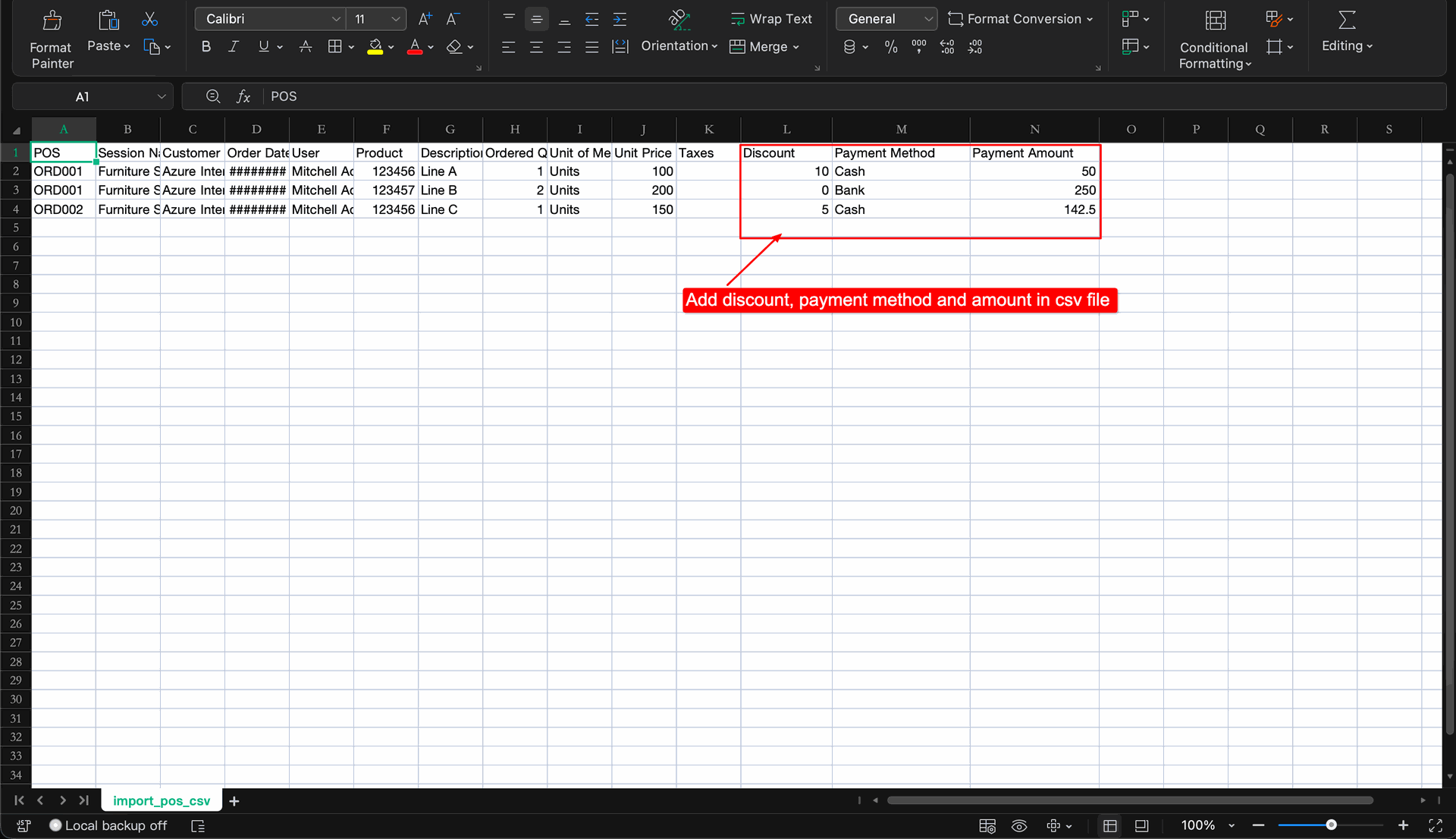Switch to Normal view icon
Screen dimensions: 1456x839
pyautogui.click(x=1110, y=825)
